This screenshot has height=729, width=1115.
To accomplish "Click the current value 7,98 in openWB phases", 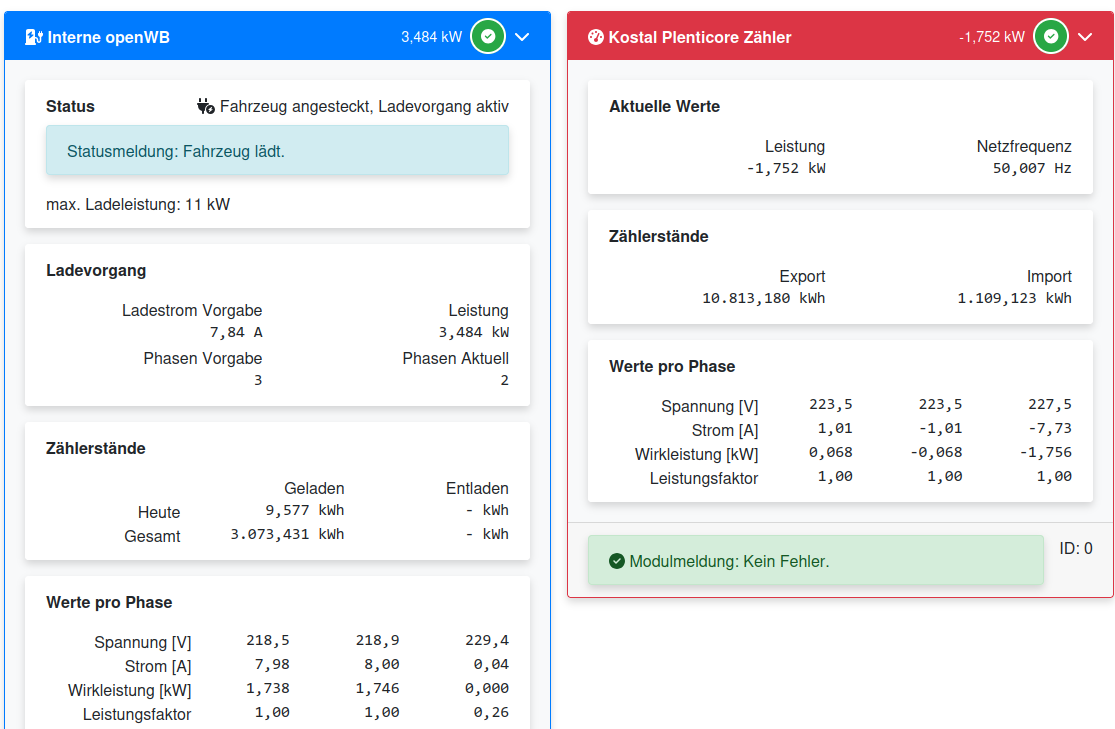I will 272,664.
